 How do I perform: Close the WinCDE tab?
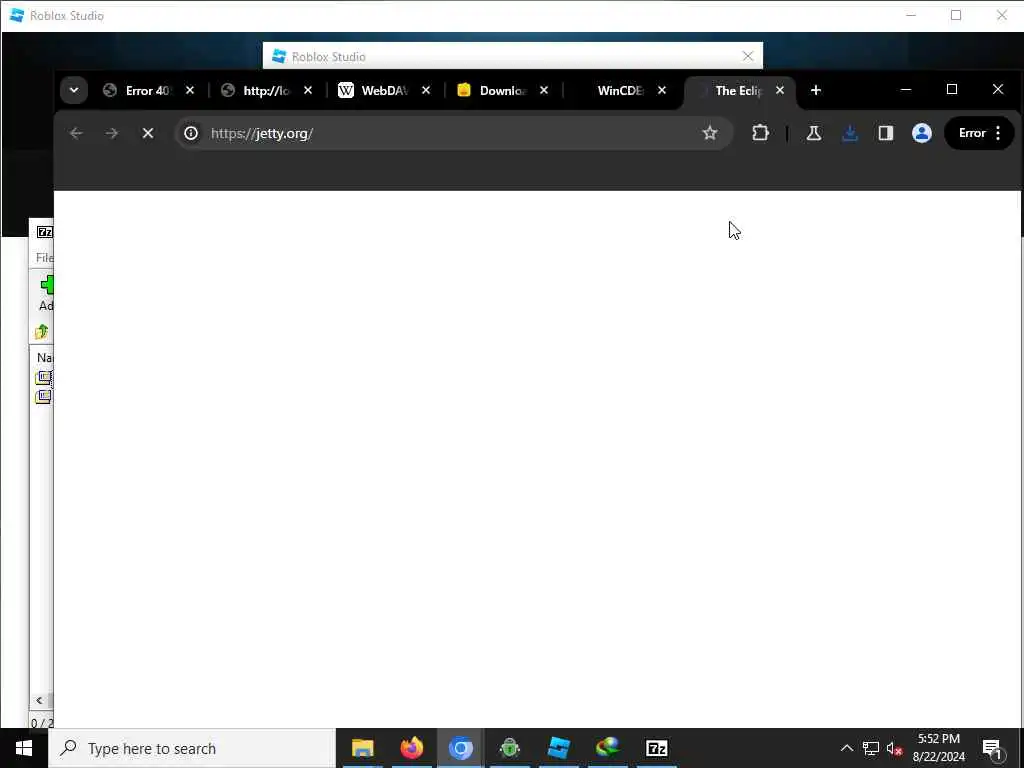point(662,90)
